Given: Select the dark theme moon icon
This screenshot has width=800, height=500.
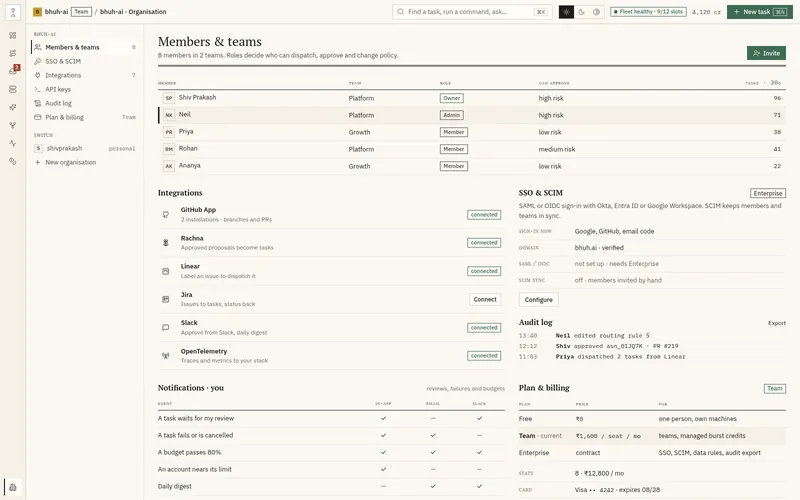Looking at the screenshot, I should click(582, 12).
